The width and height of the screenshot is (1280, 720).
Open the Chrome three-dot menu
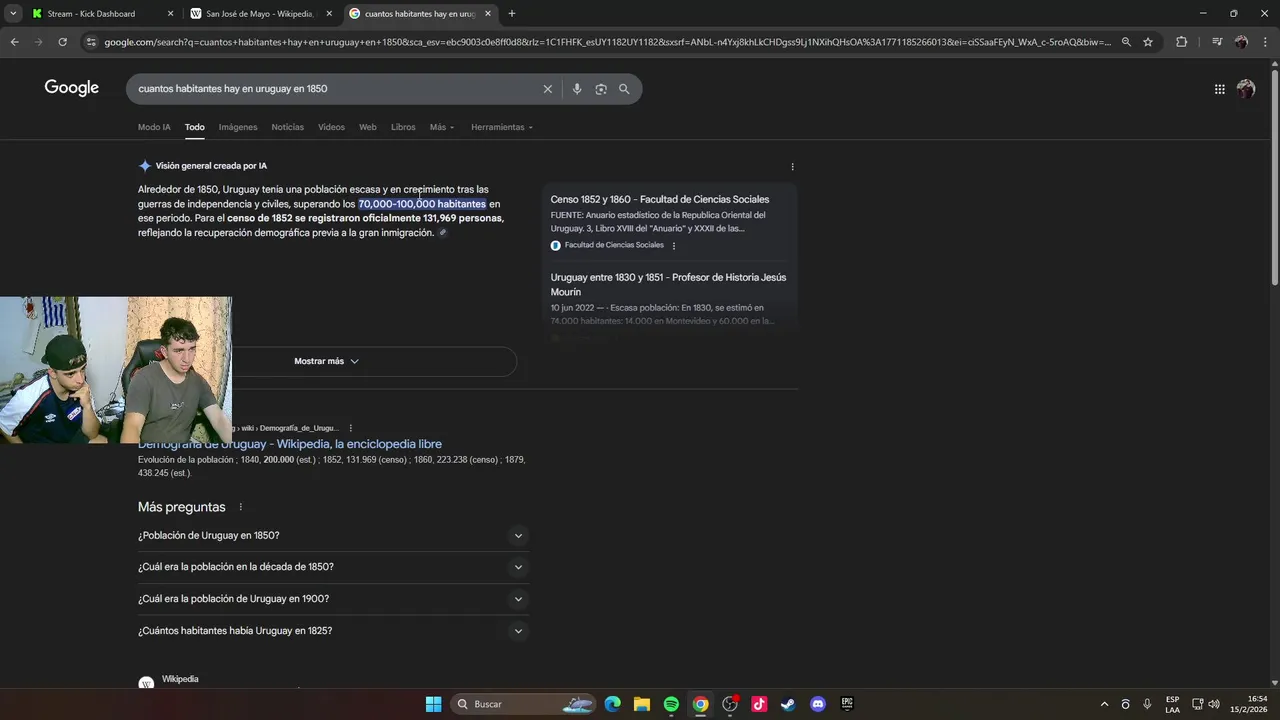click(x=1266, y=42)
